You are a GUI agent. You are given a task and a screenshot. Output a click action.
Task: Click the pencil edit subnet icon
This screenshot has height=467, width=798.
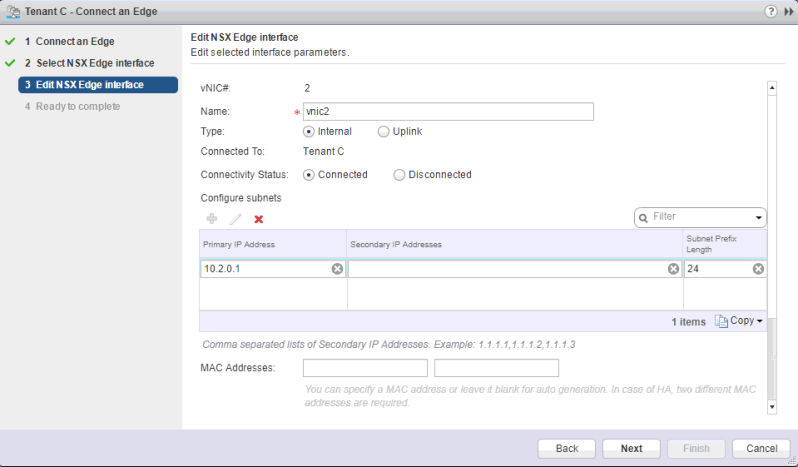[236, 219]
